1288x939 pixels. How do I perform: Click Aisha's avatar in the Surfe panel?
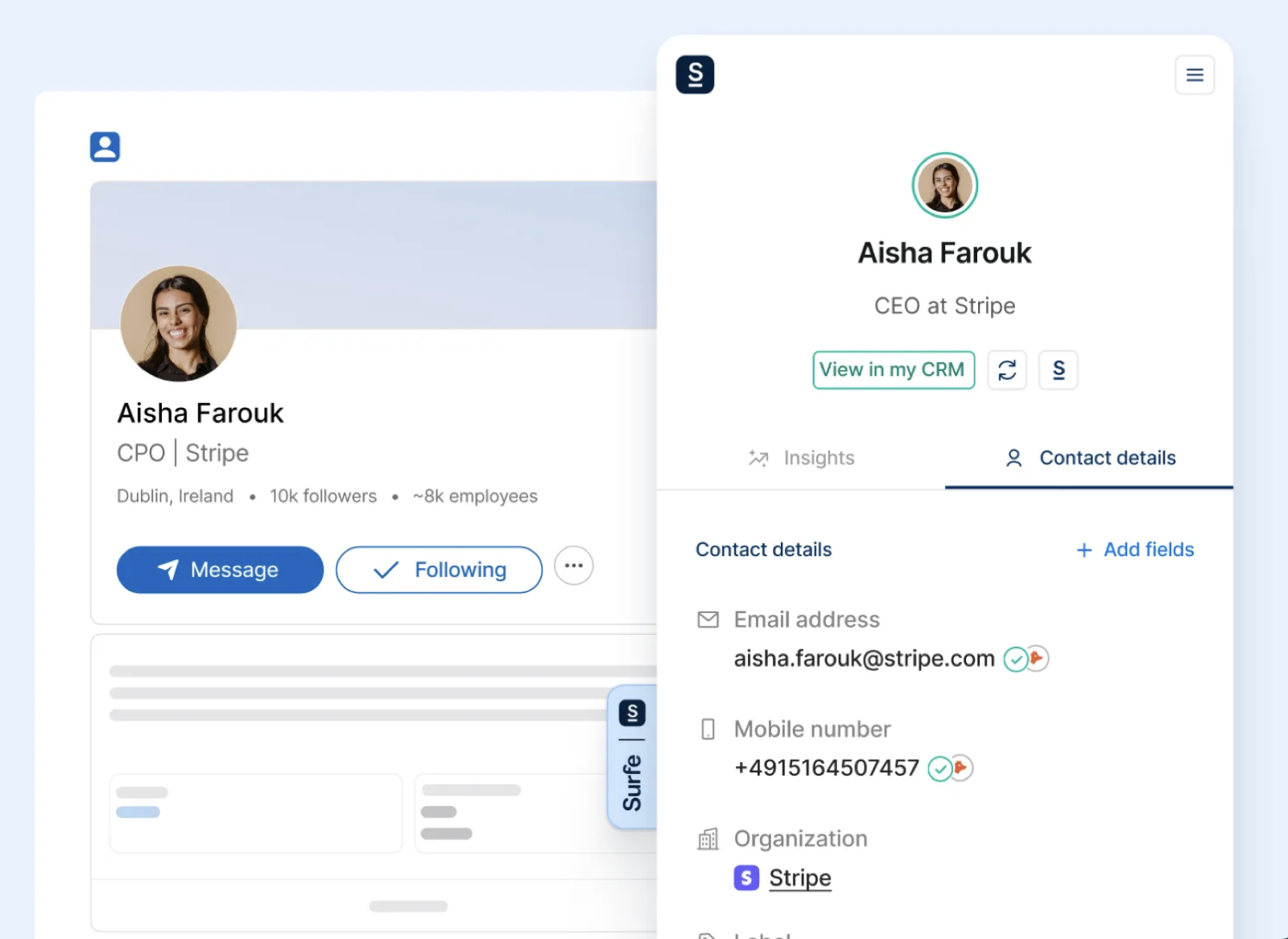point(944,185)
